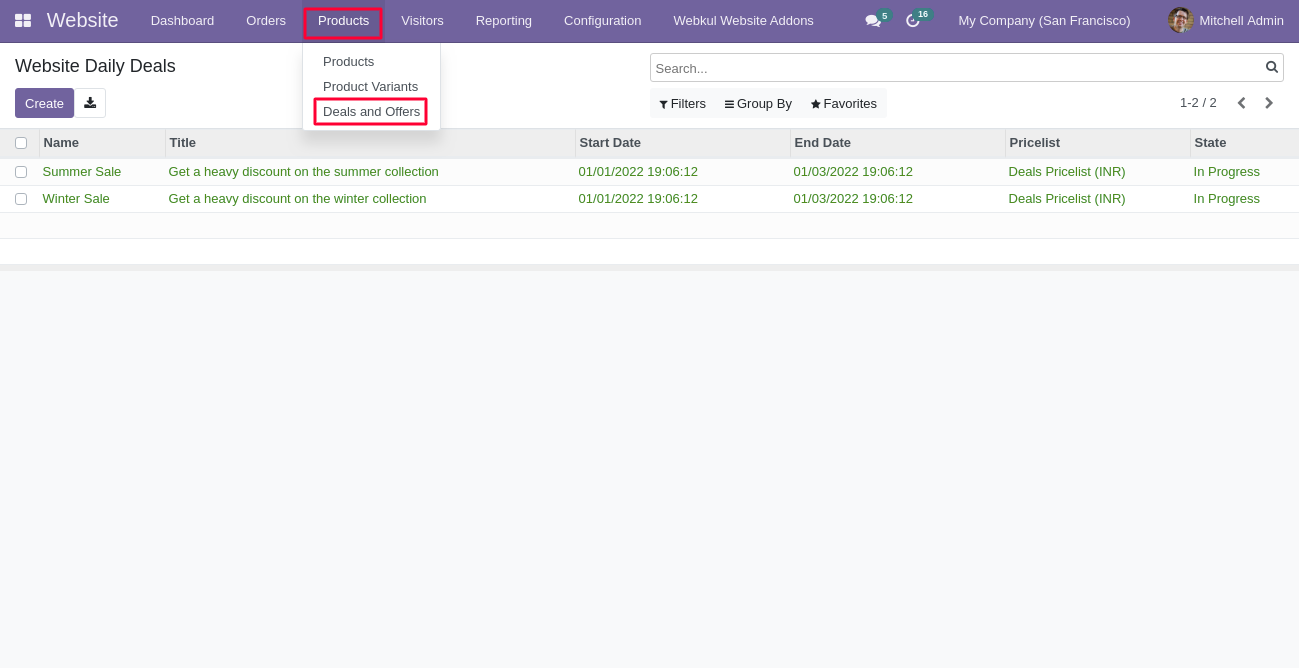Image resolution: width=1299 pixels, height=668 pixels.
Task: Click the winter collection discount title
Action: point(297,199)
